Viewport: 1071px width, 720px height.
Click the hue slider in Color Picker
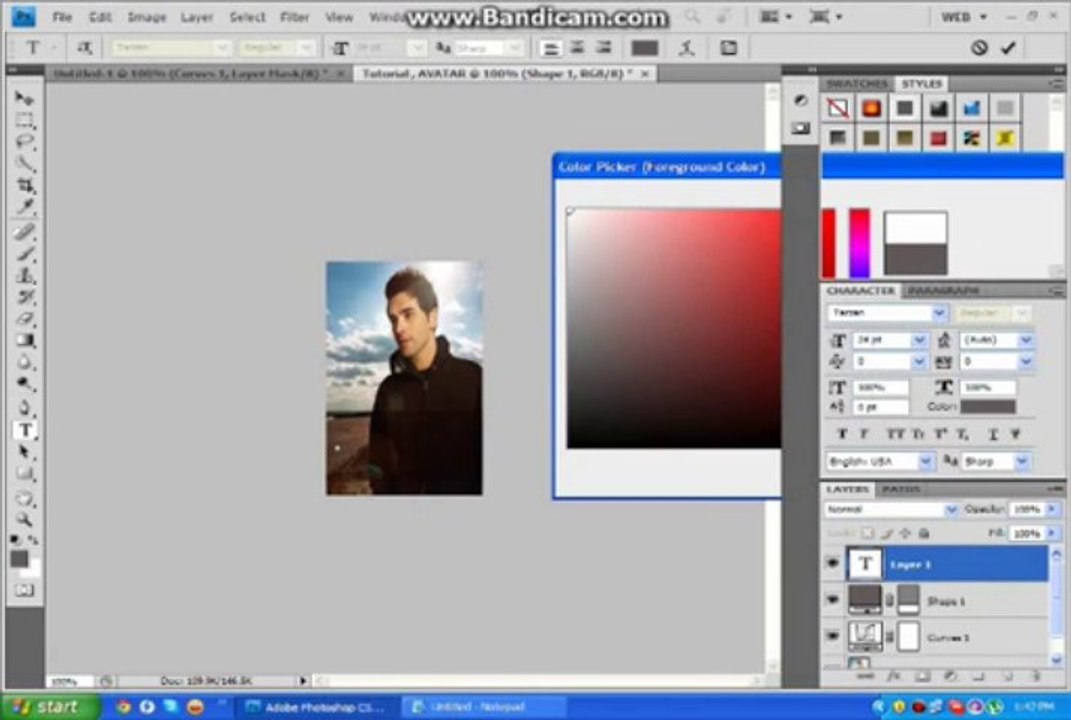click(x=859, y=244)
